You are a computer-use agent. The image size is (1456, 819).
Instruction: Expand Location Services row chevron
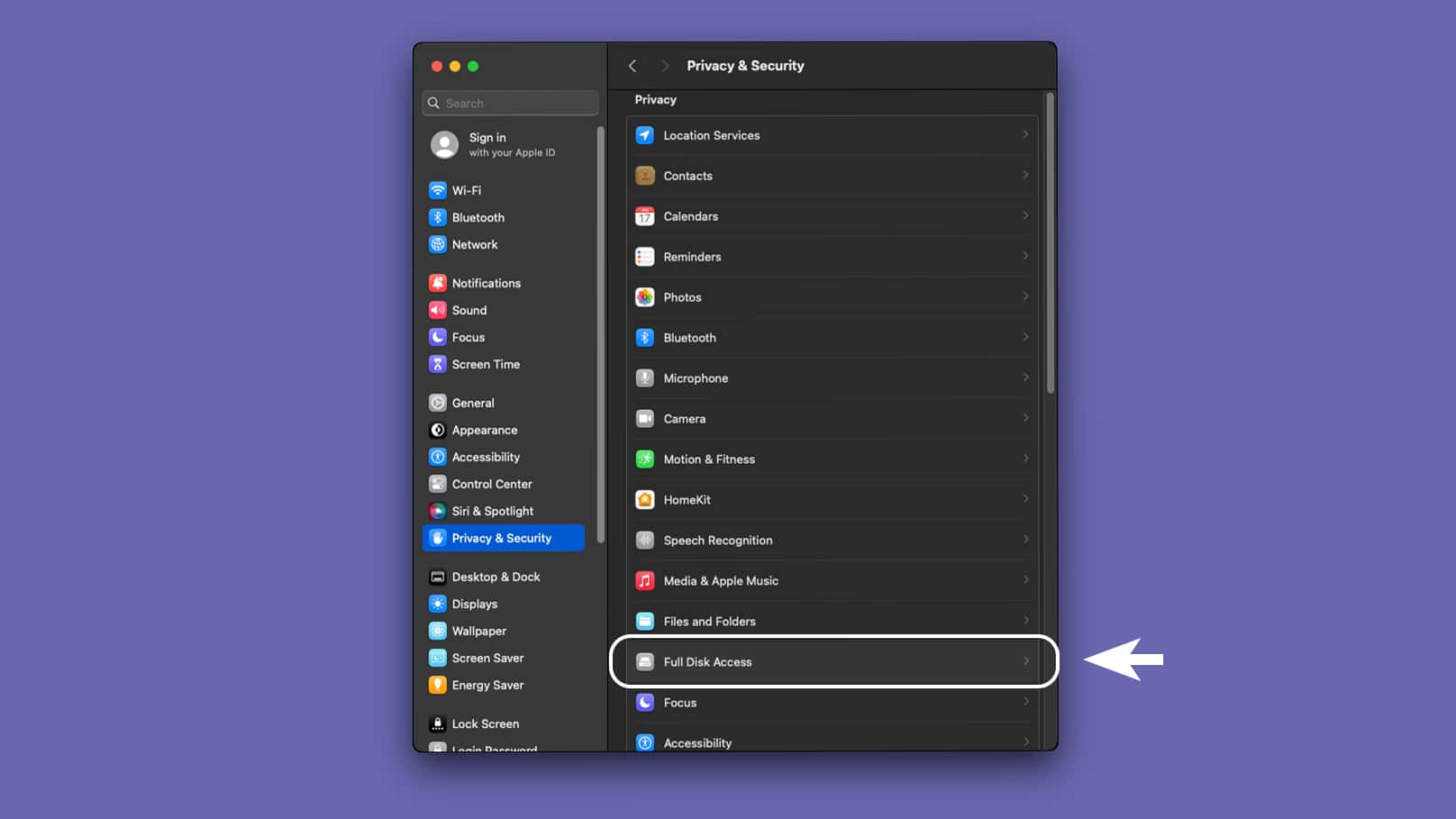tap(1025, 134)
